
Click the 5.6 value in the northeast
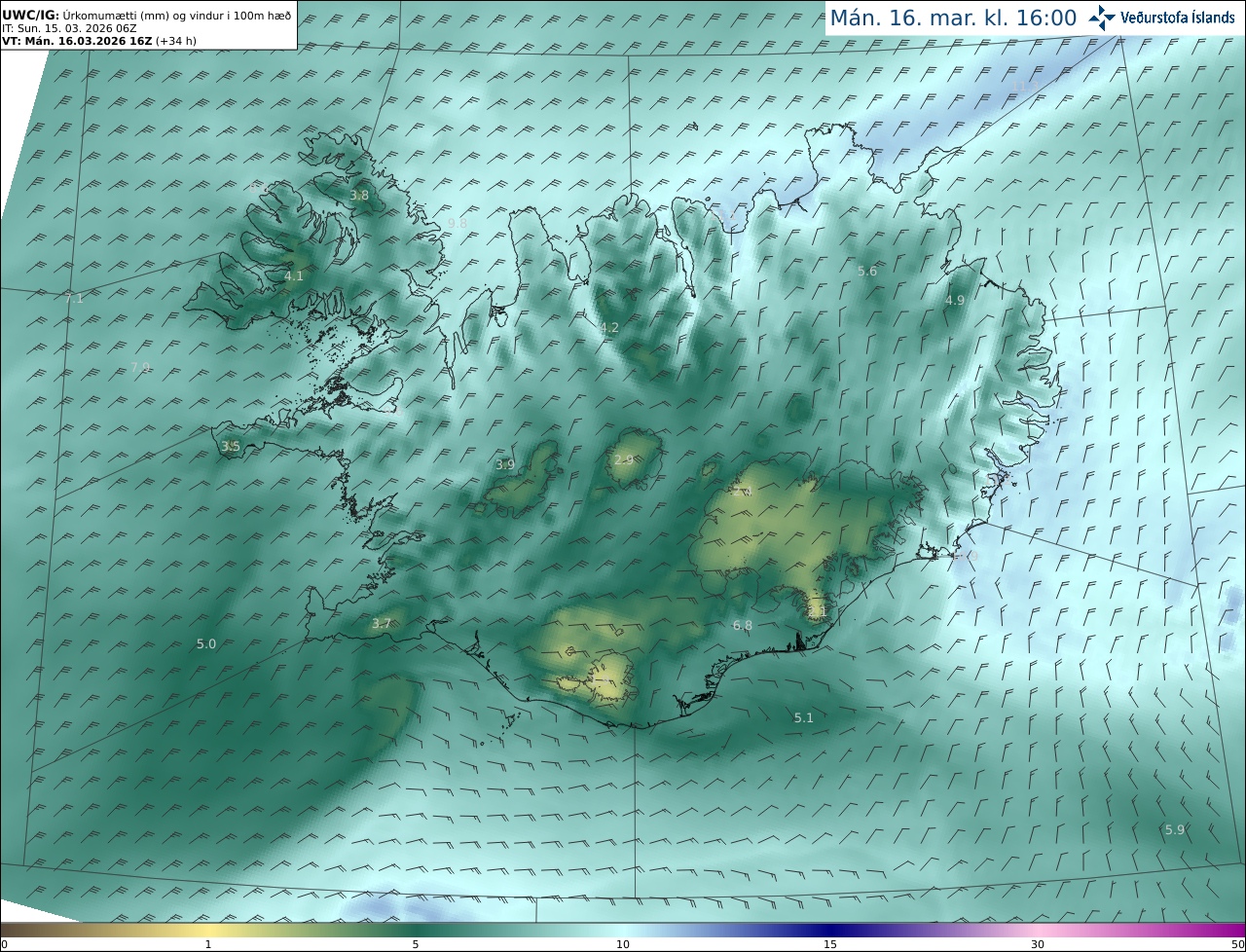click(867, 272)
